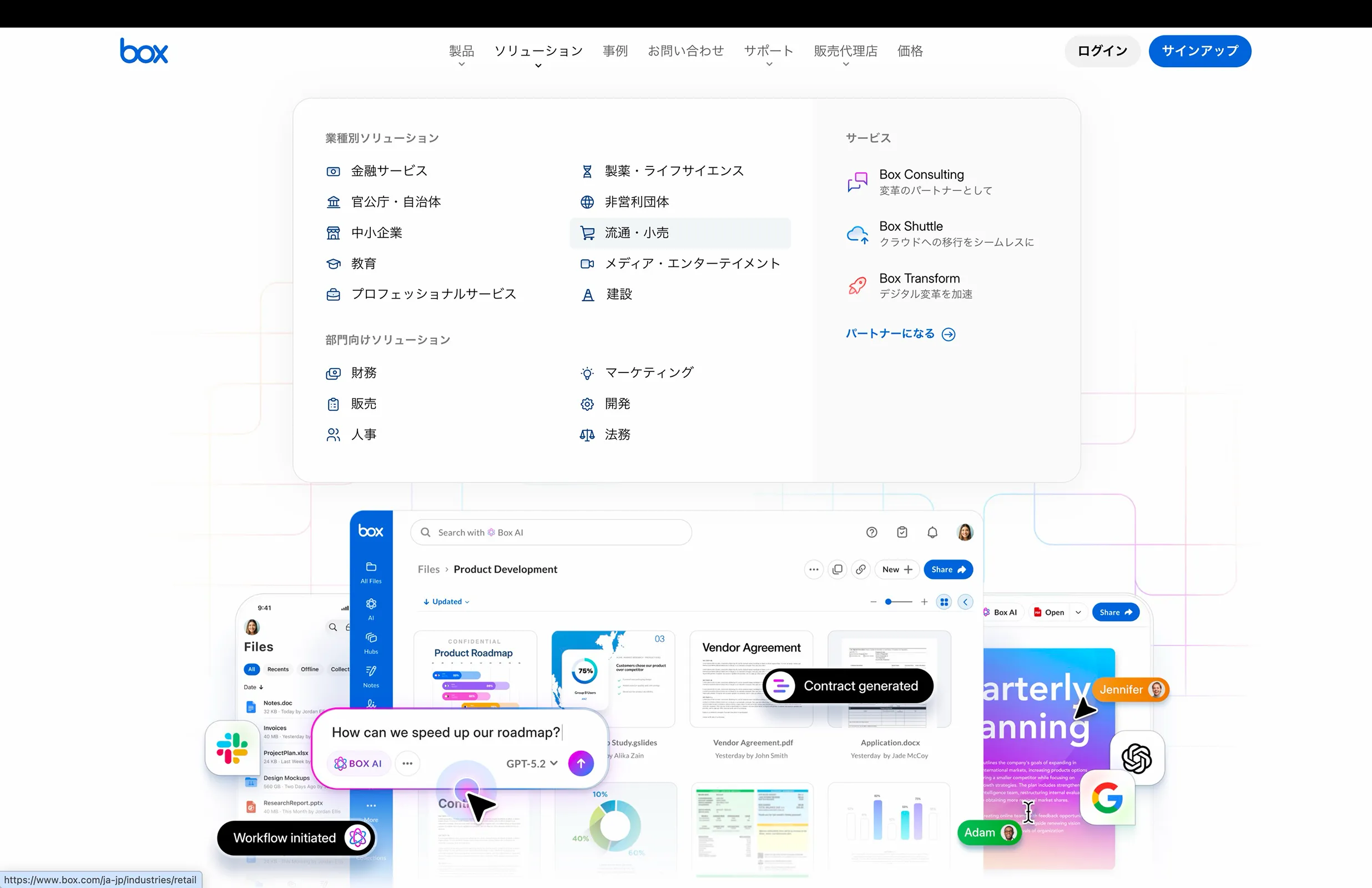
Task: Open the お問い合わせ nav item
Action: click(x=686, y=51)
